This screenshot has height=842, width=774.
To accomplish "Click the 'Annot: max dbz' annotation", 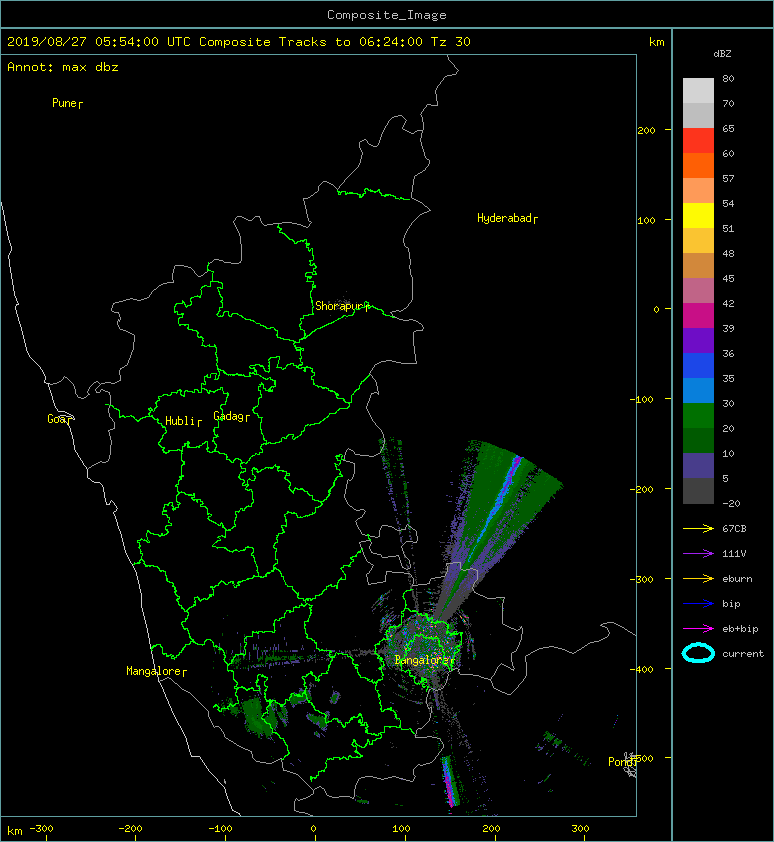I will tap(63, 67).
